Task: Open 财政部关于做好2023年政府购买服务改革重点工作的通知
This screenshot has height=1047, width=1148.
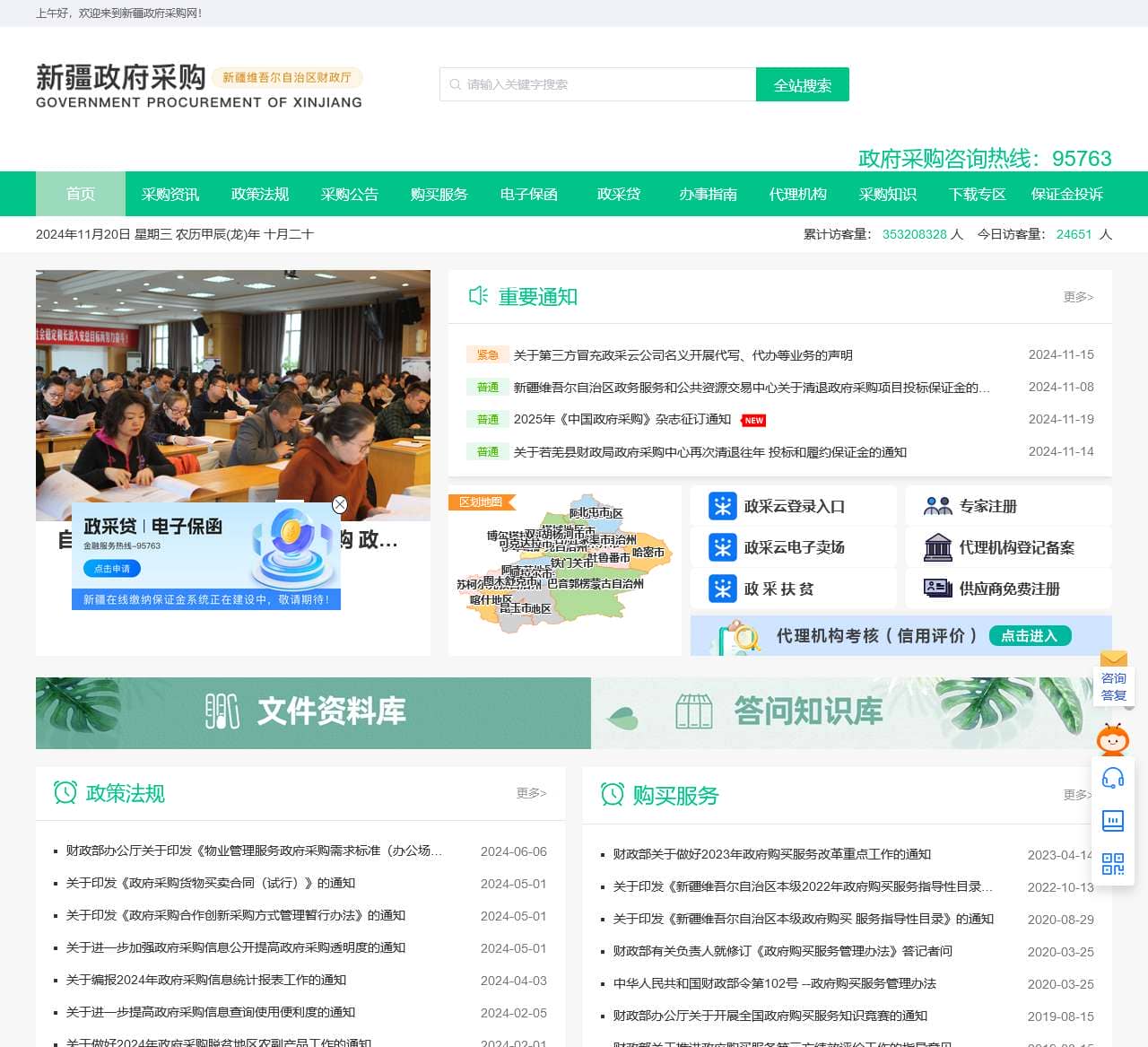Action: [x=772, y=854]
